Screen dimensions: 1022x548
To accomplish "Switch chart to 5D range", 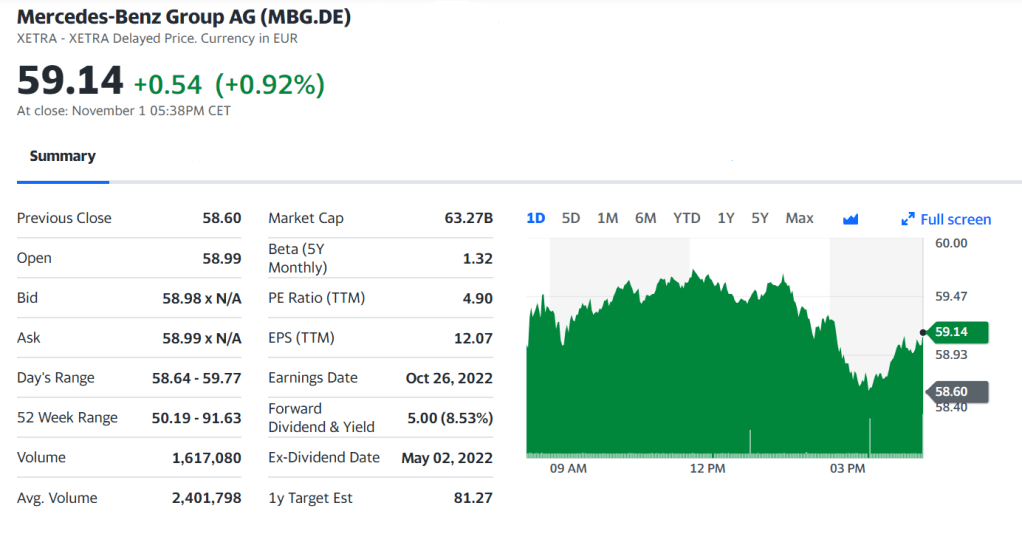I will pyautogui.click(x=571, y=218).
